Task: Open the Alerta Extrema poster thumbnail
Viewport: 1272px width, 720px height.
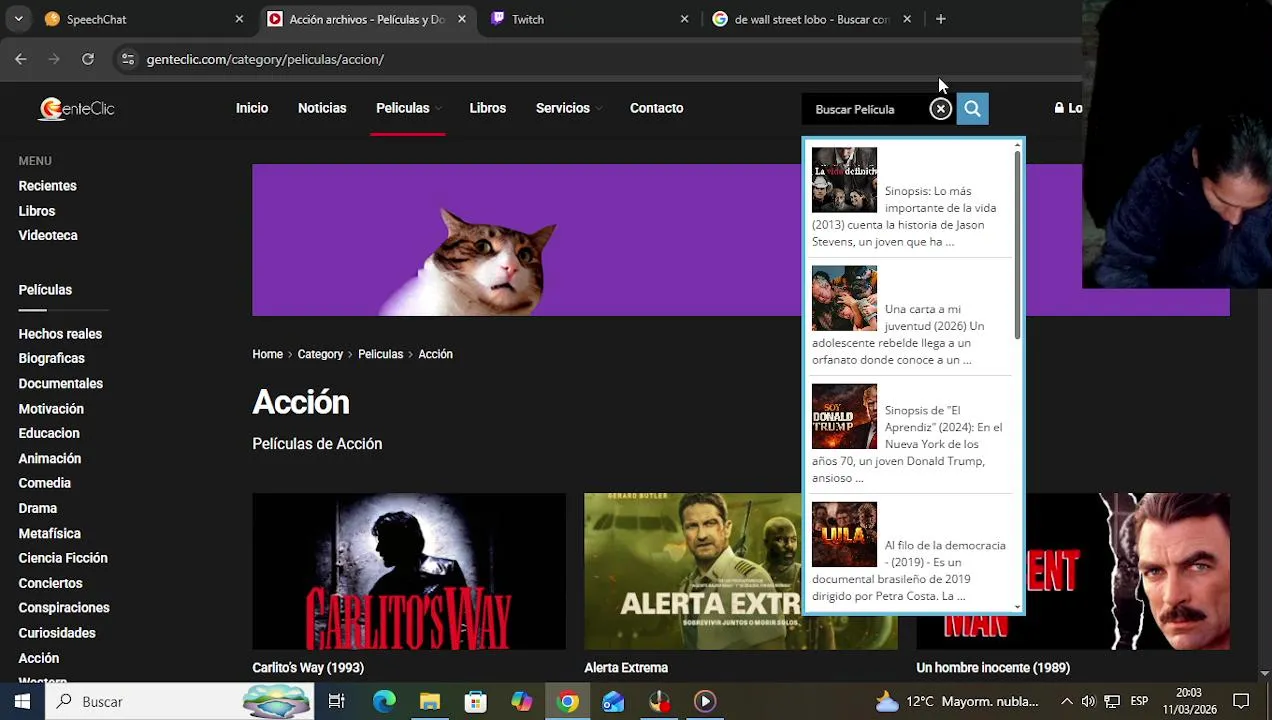Action: click(x=692, y=571)
